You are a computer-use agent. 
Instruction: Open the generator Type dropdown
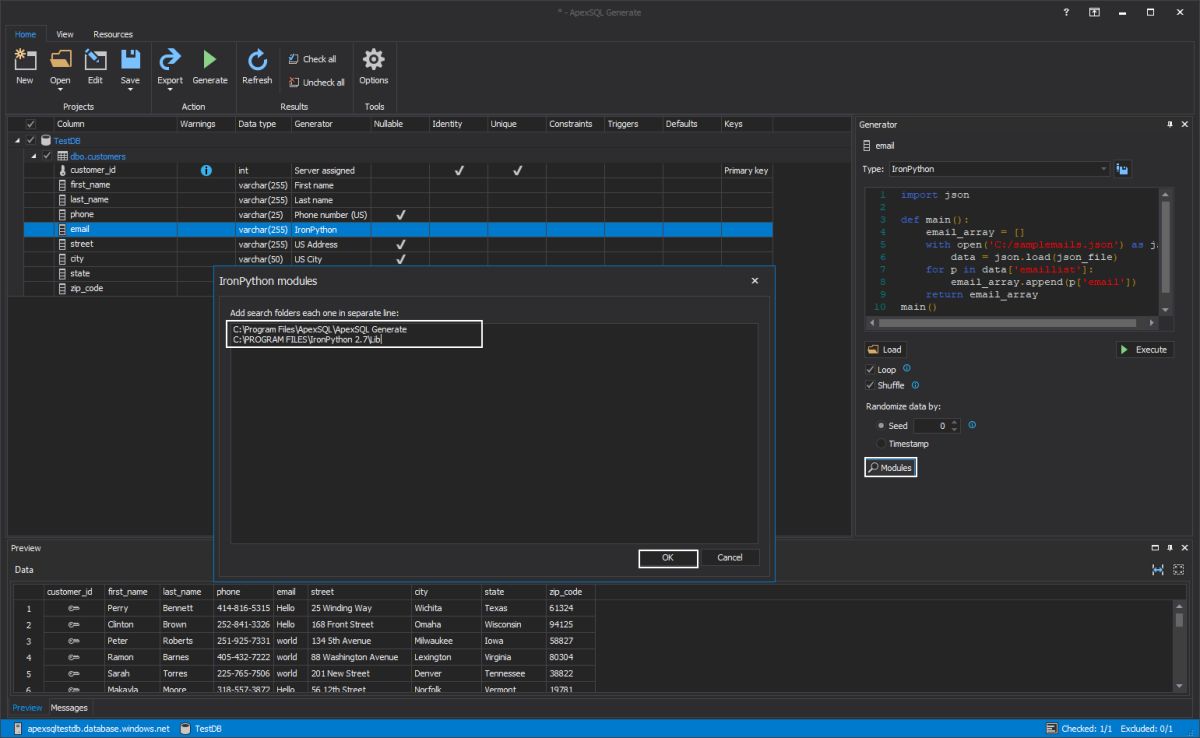(x=1104, y=170)
